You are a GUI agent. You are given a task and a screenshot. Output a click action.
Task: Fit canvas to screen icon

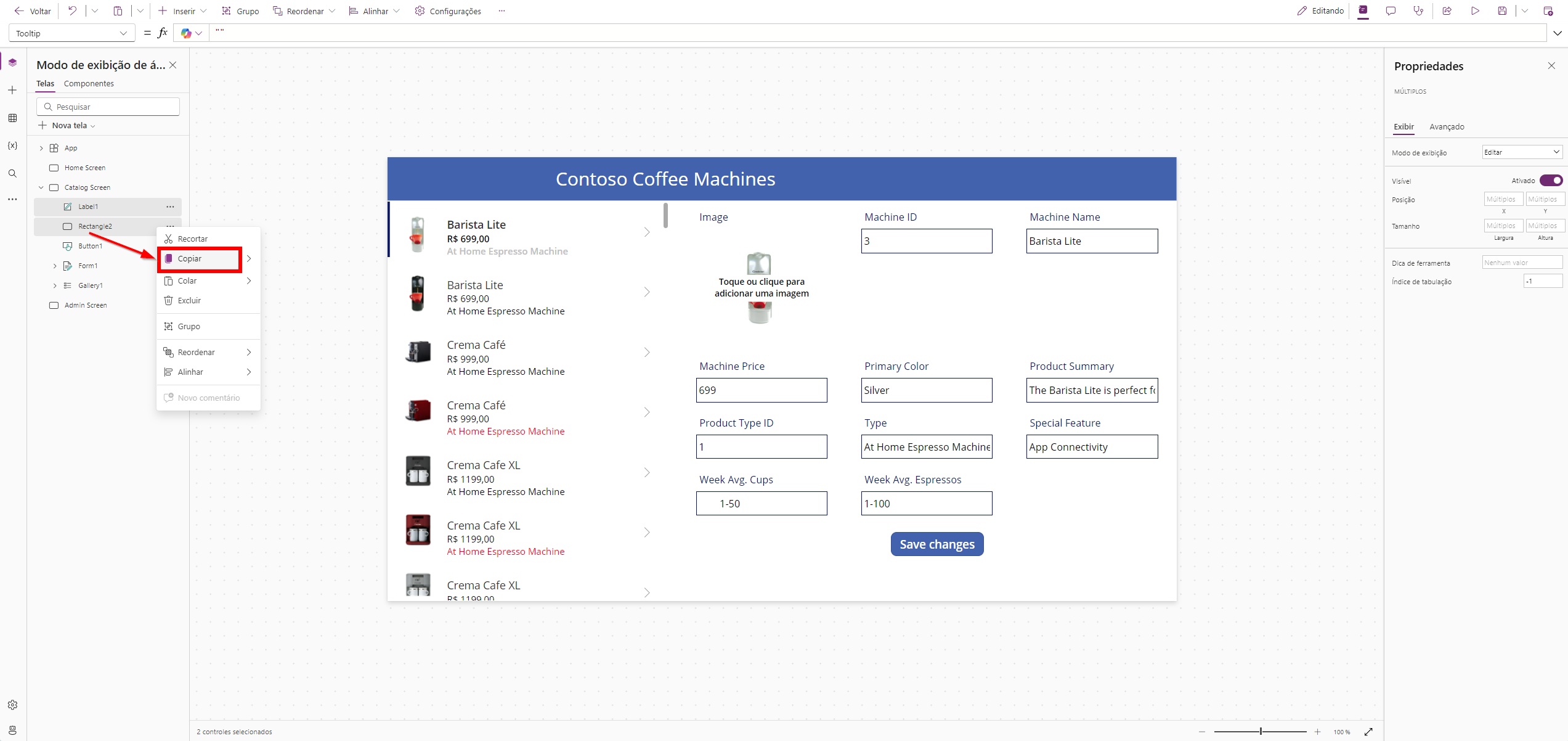point(1368,732)
